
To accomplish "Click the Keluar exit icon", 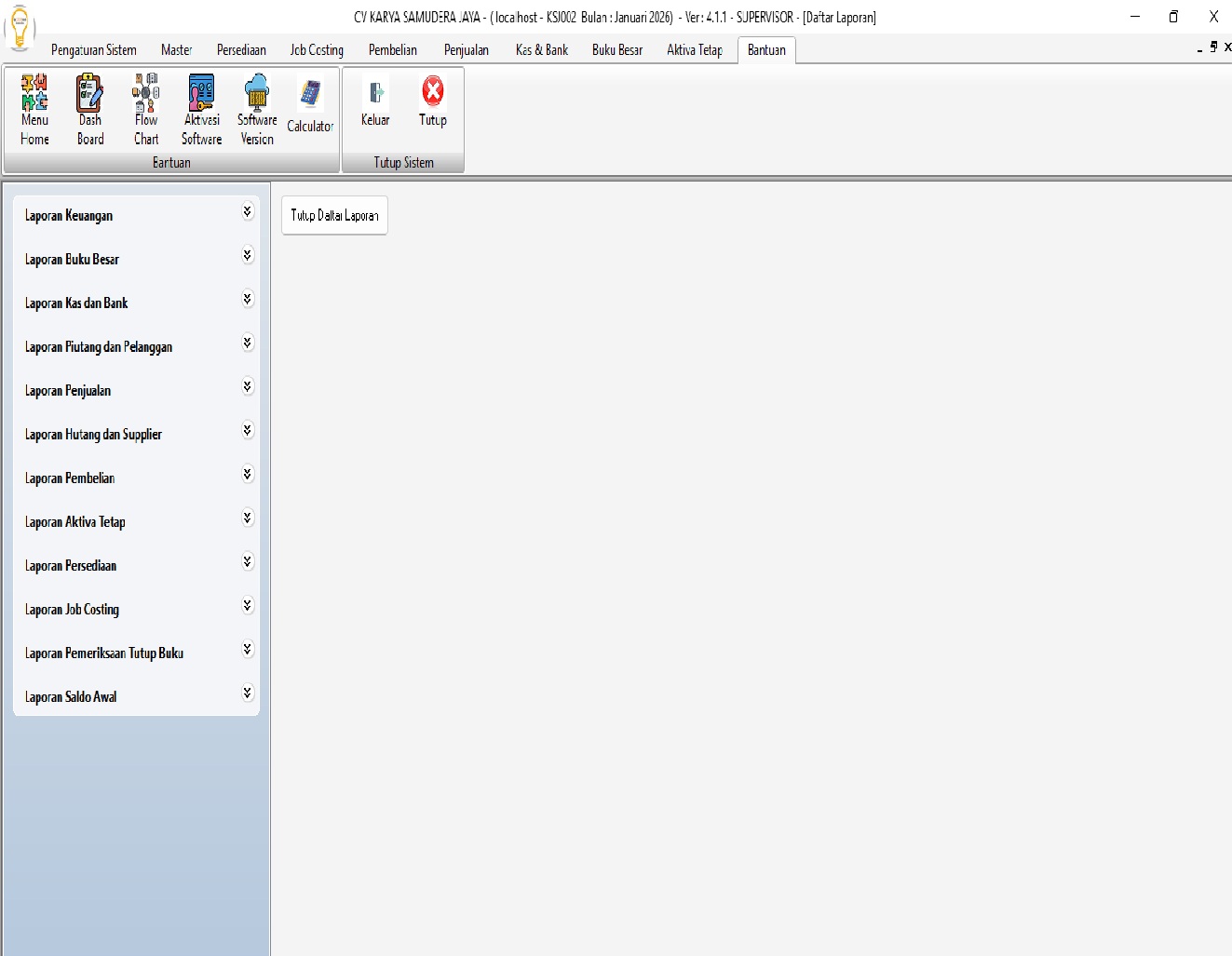I will coord(375,93).
